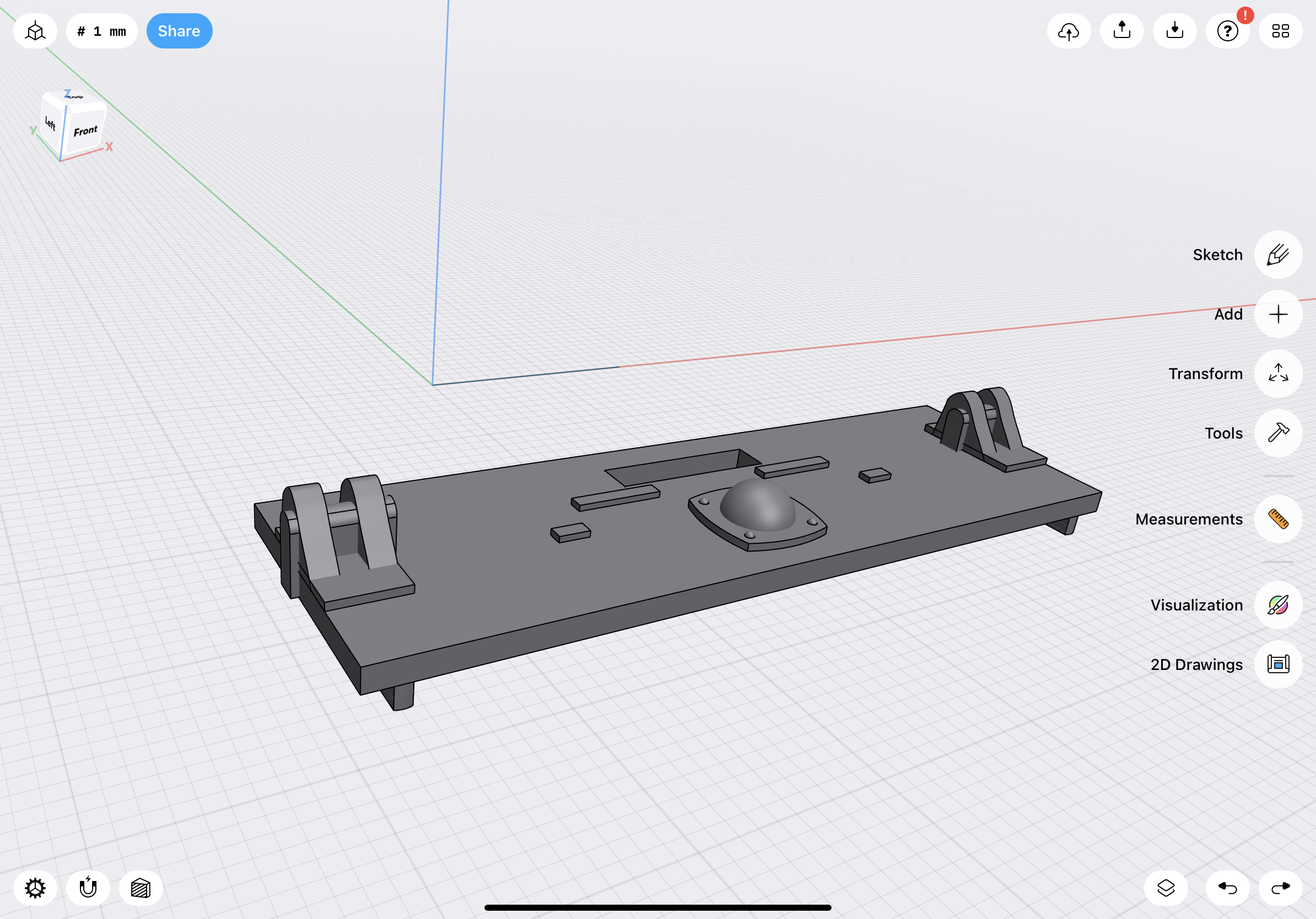
Task: Select the dome on the model plate
Action: click(x=757, y=504)
